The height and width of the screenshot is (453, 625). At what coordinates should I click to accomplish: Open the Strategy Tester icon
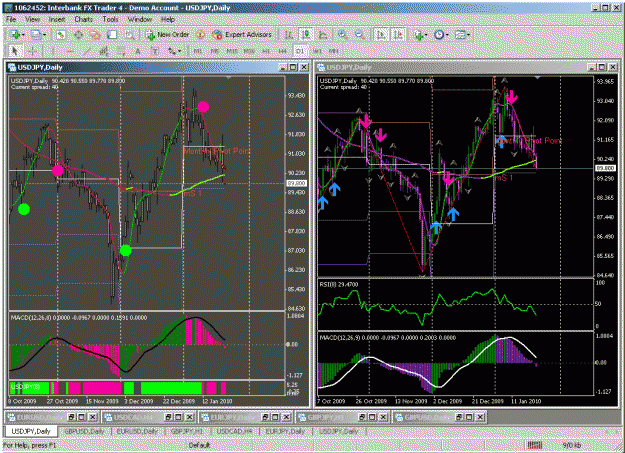click(129, 35)
